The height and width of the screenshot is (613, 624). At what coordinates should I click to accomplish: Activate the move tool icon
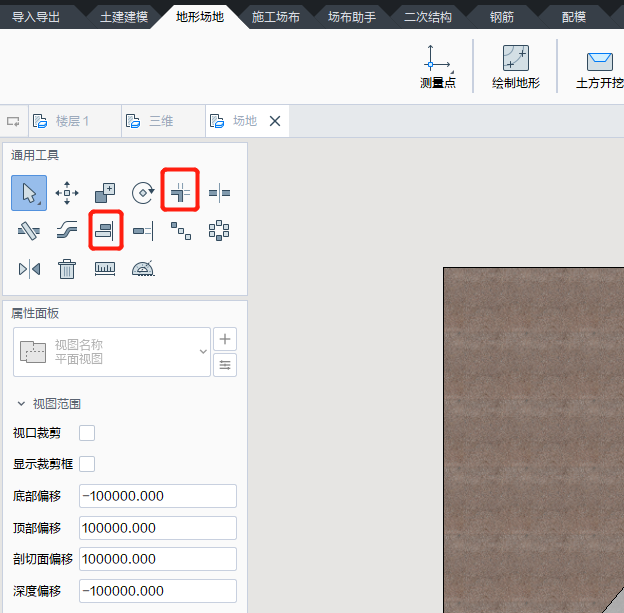[67, 193]
